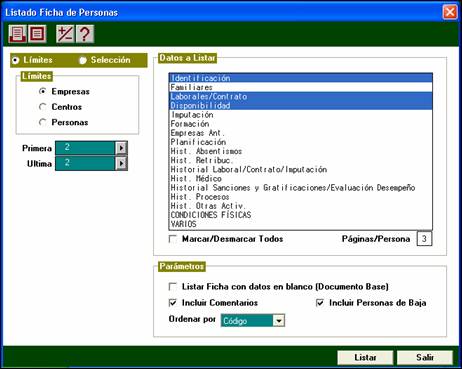Click the Primera value field
The width and height of the screenshot is (462, 369).
click(85, 148)
